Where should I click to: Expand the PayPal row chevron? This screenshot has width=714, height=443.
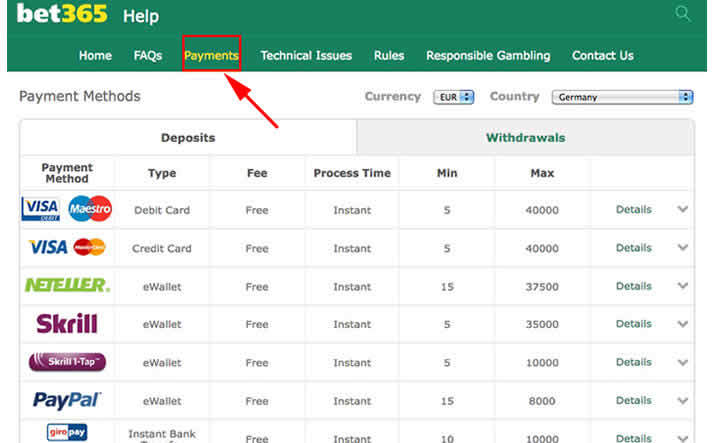[x=682, y=401]
